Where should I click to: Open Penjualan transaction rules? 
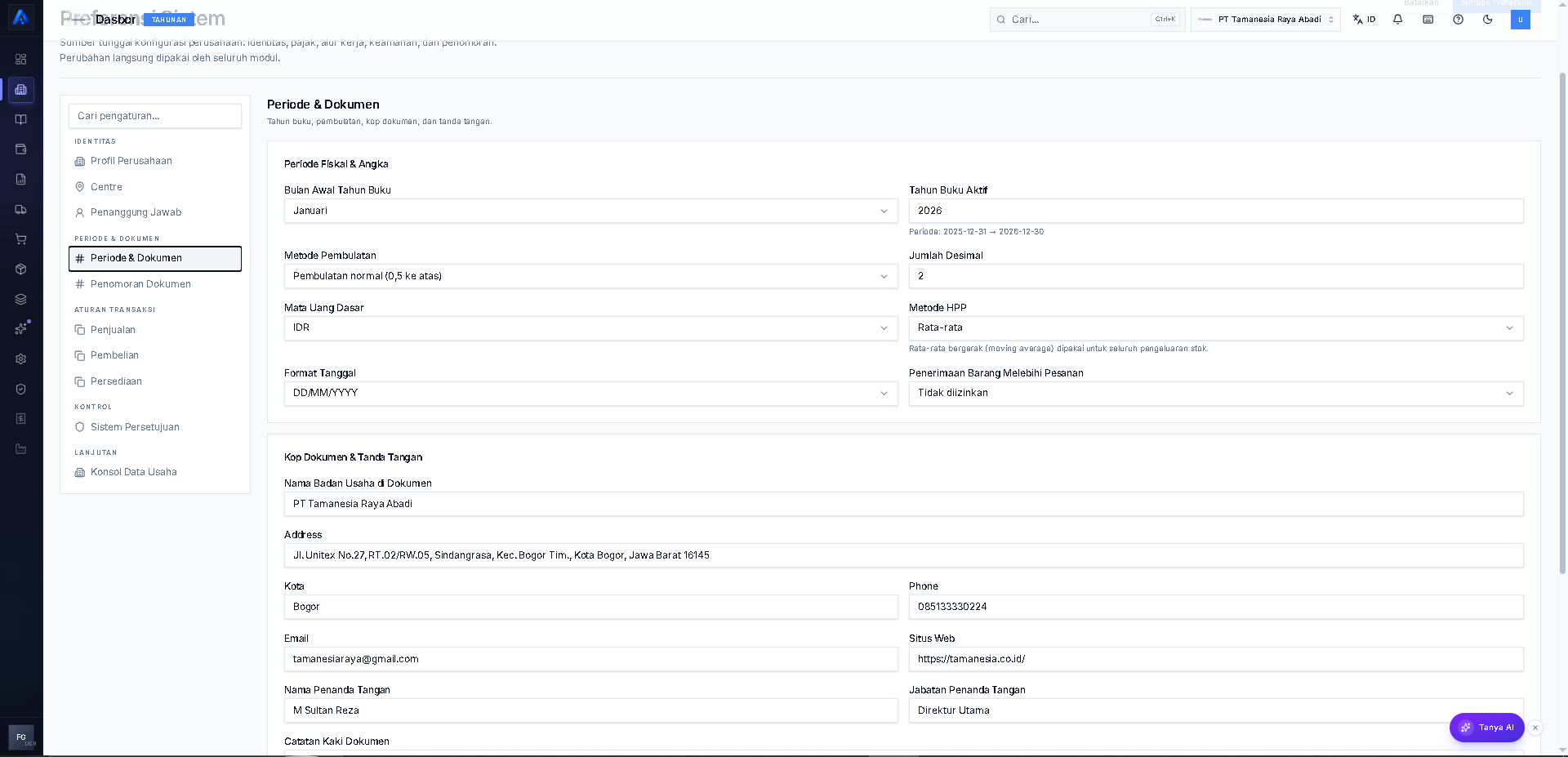tap(155, 330)
